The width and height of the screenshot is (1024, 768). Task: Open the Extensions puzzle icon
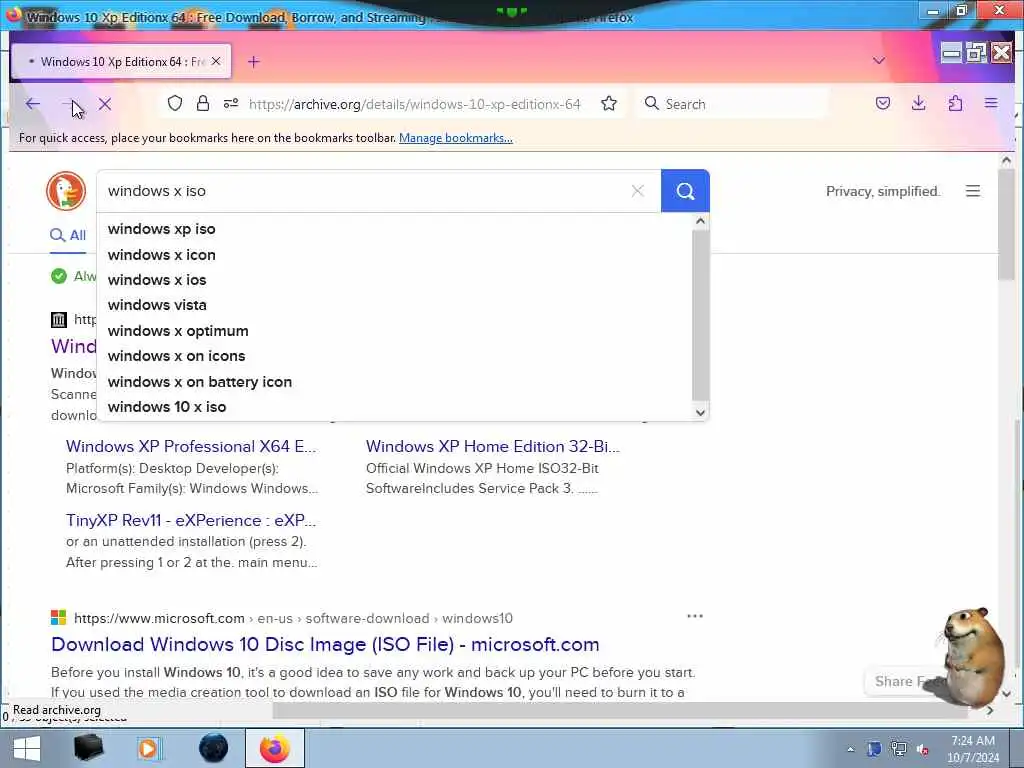pyautogui.click(x=955, y=103)
